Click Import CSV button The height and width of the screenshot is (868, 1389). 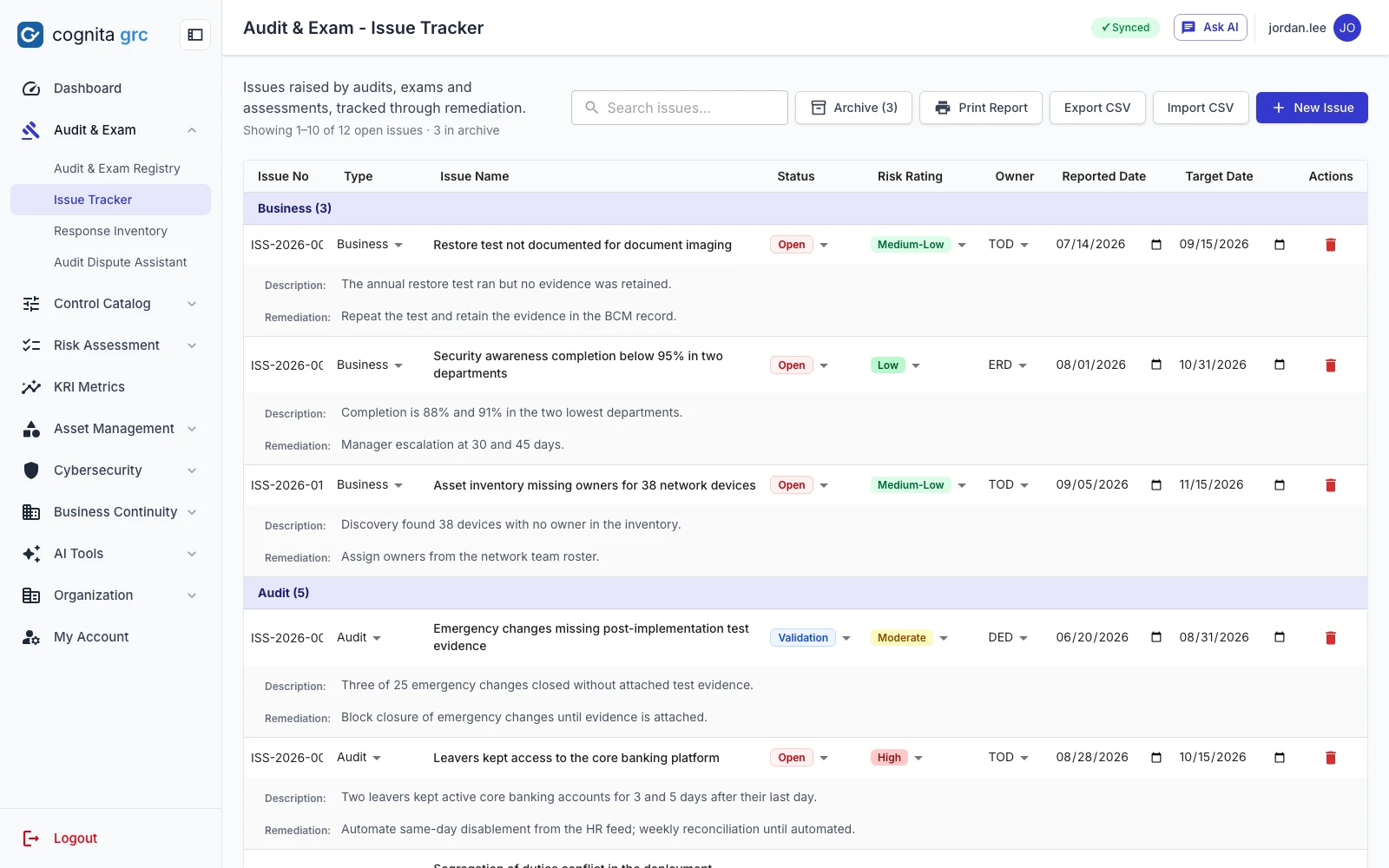click(1201, 108)
